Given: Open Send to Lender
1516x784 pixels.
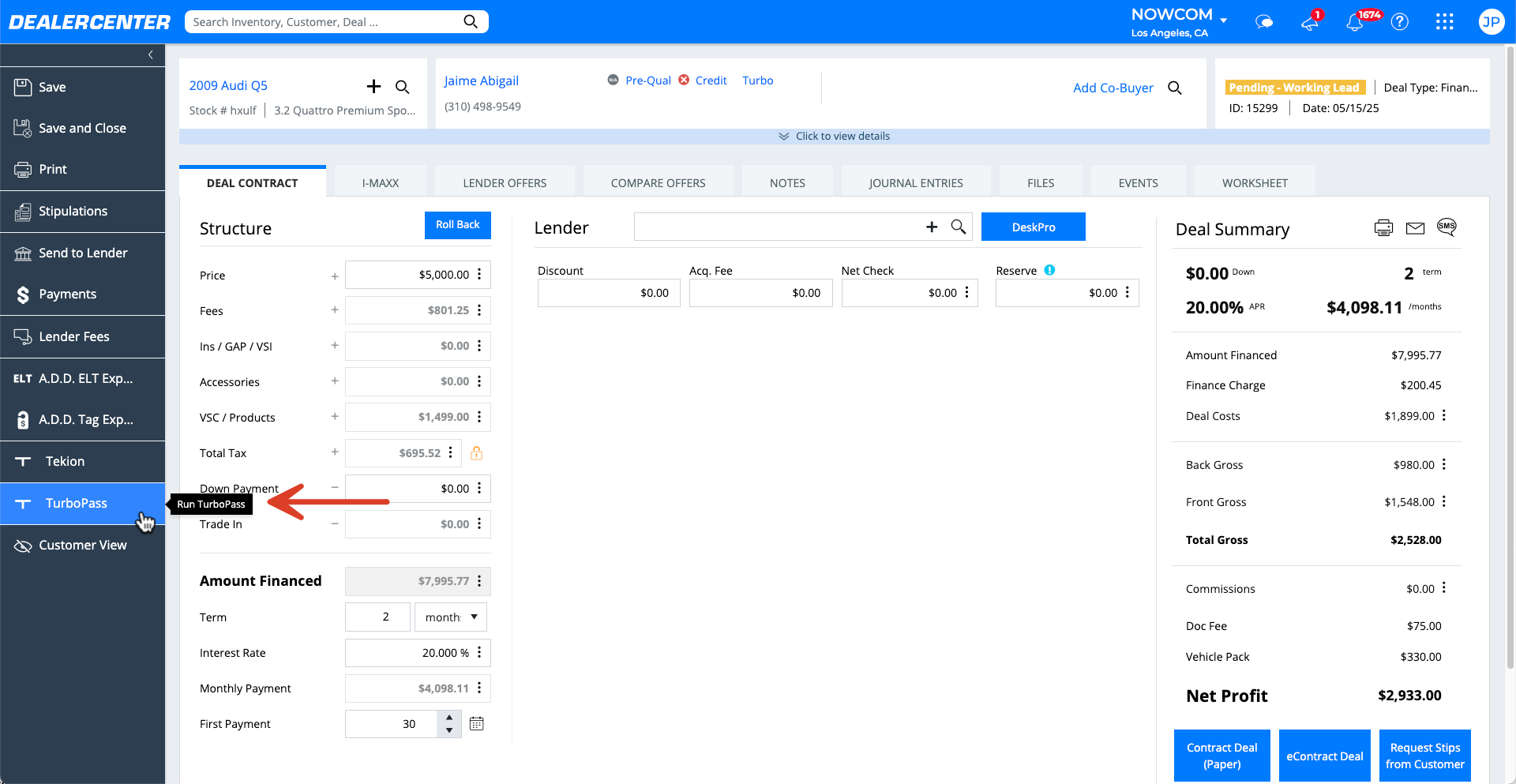Looking at the screenshot, I should (x=83, y=253).
